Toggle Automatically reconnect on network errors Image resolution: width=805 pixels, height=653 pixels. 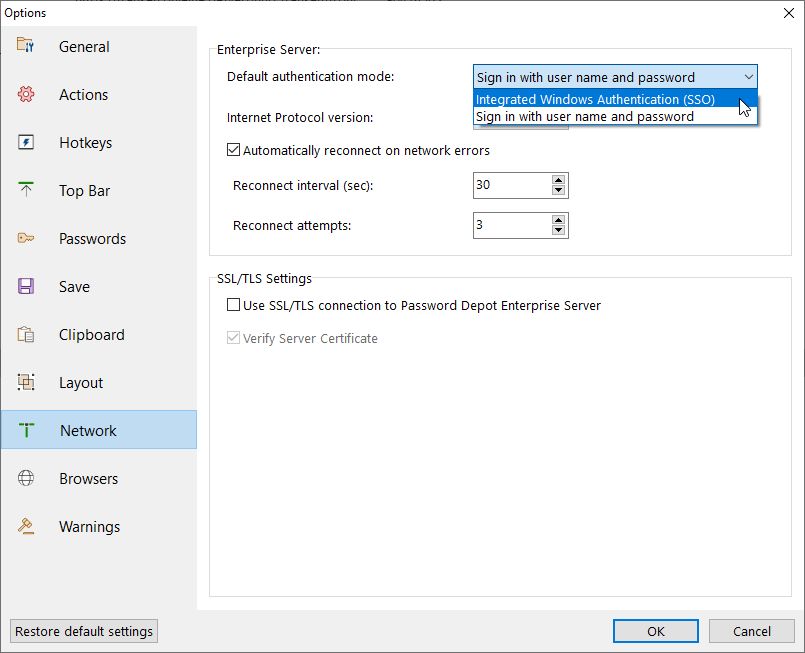tap(233, 150)
